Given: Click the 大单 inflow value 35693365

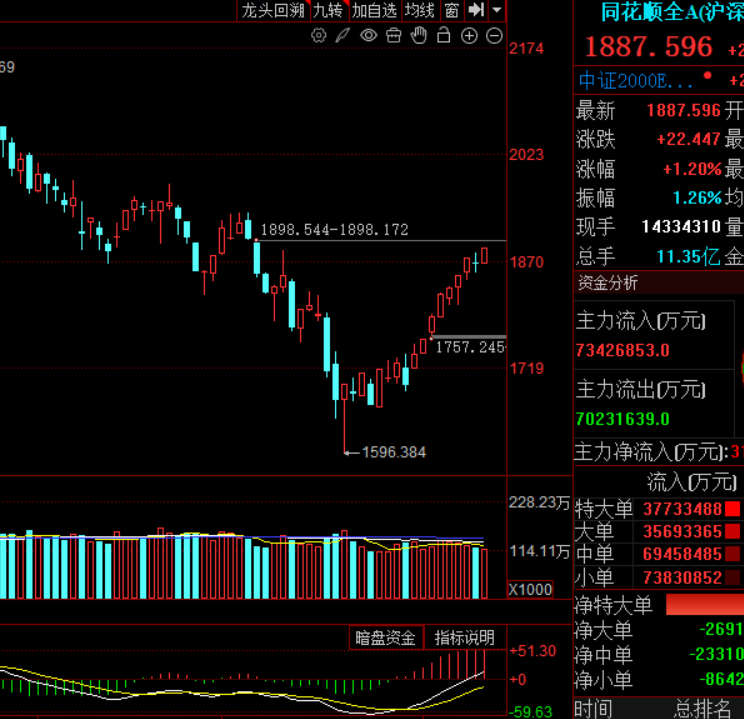Looking at the screenshot, I should tap(682, 532).
